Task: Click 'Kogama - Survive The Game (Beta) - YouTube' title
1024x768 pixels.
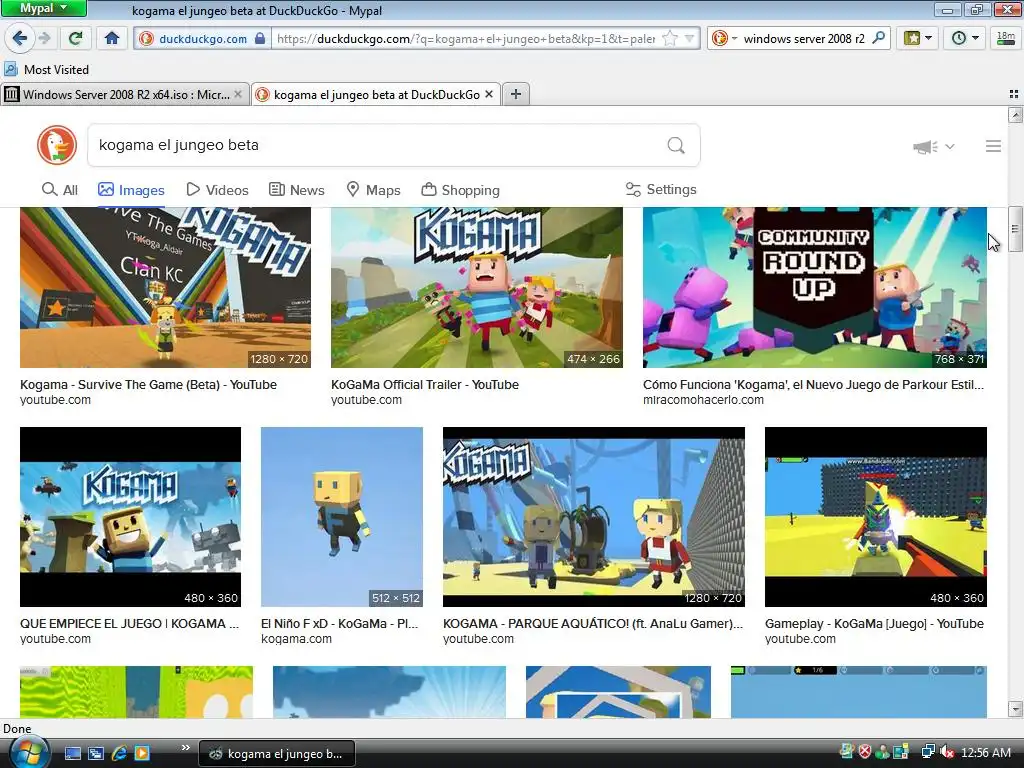Action: pyautogui.click(x=148, y=385)
